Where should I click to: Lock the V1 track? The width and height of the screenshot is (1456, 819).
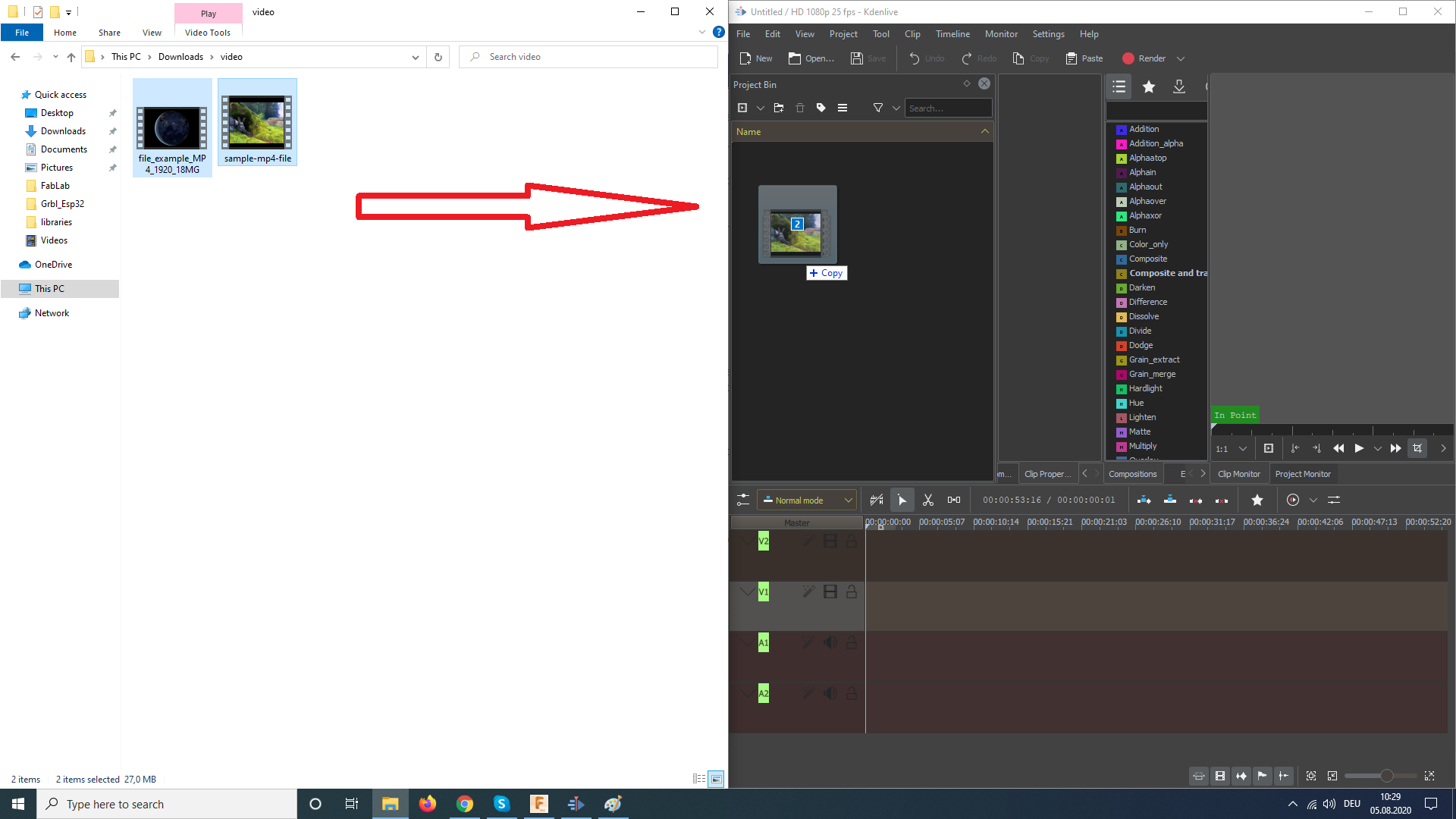coord(852,592)
